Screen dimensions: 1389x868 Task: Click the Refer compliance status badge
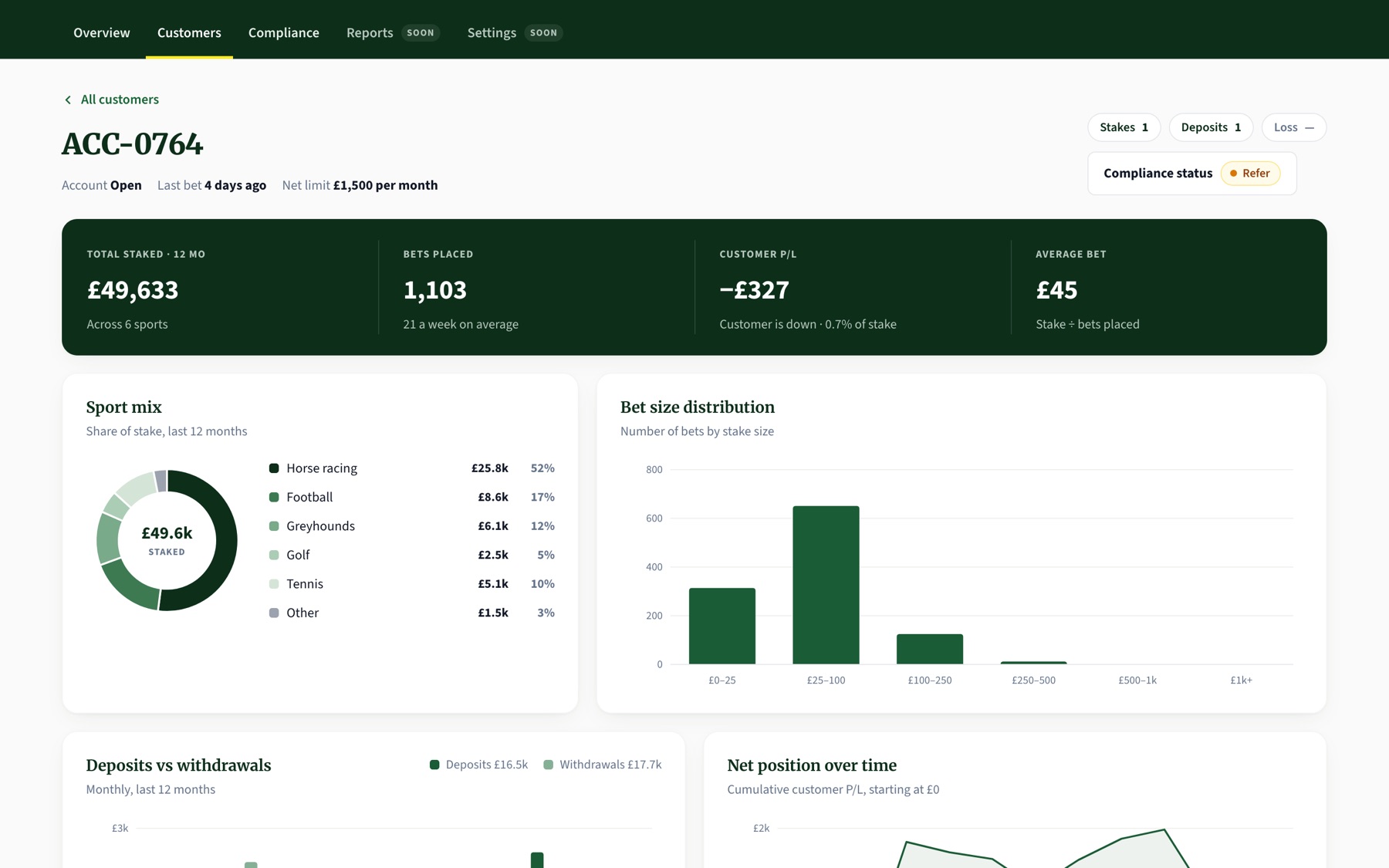1250,173
